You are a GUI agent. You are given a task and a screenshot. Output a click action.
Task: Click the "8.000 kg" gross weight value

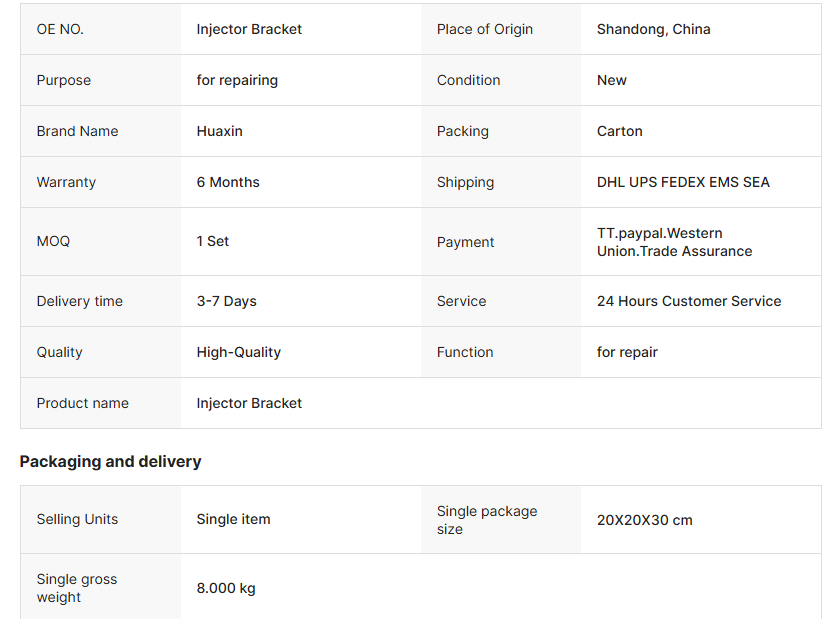pyautogui.click(x=226, y=588)
